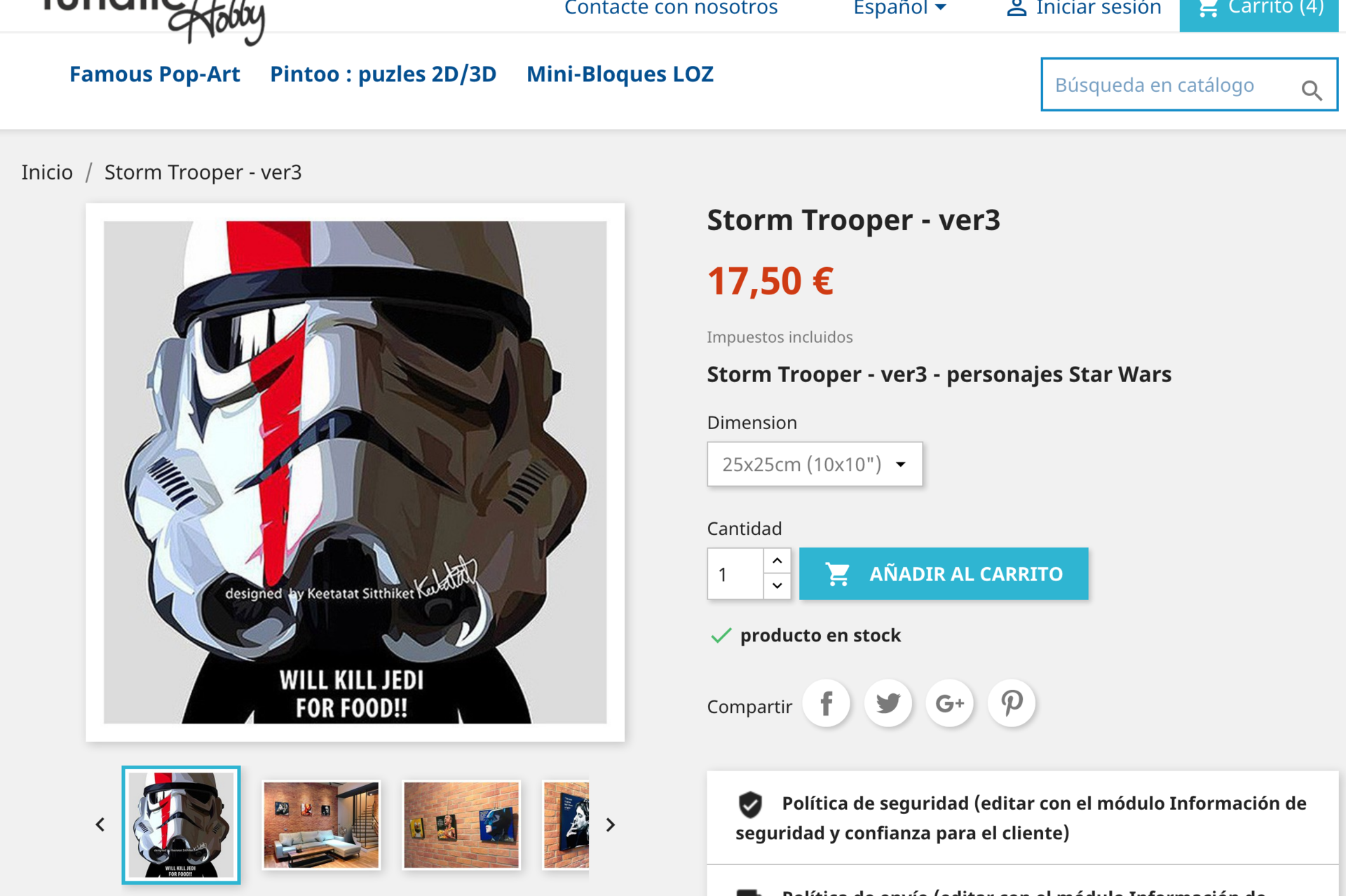1346x896 pixels.
Task: Increase quantity with up arrow
Action: (777, 561)
